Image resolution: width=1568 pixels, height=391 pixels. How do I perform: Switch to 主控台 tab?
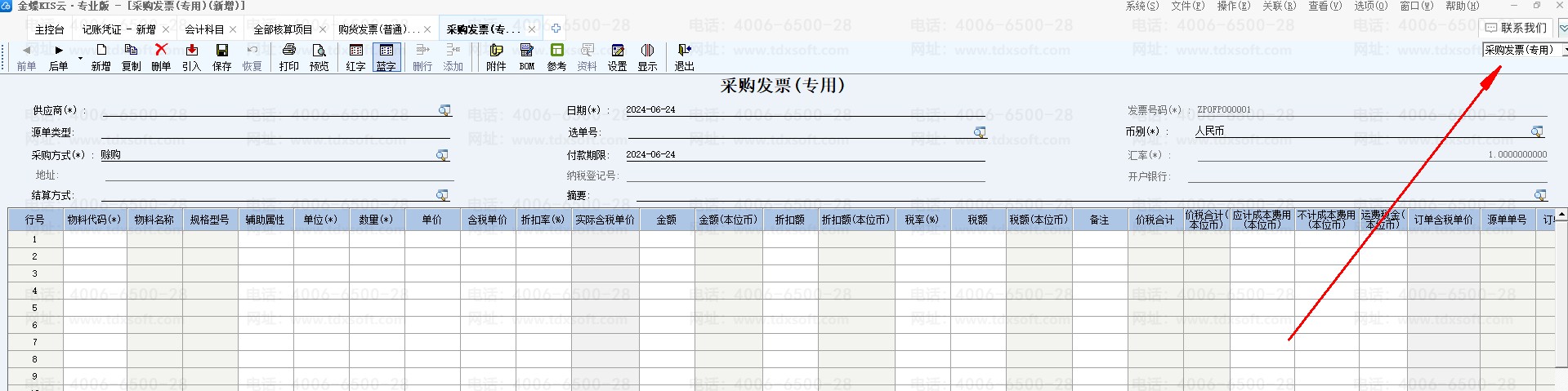point(49,29)
